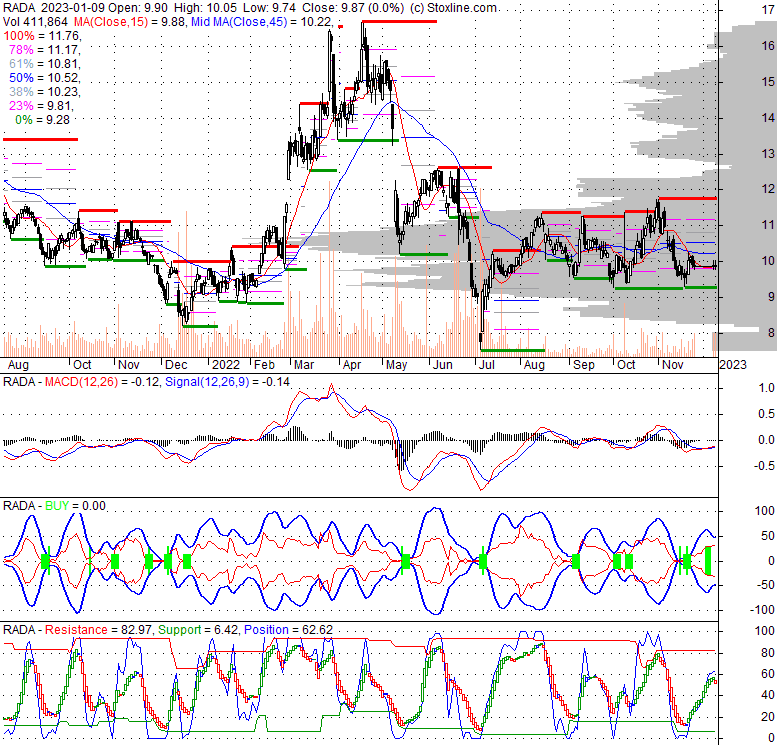This screenshot has height=746, width=778.
Task: Click the 2022 year label on the time axis
Action: [x=226, y=365]
